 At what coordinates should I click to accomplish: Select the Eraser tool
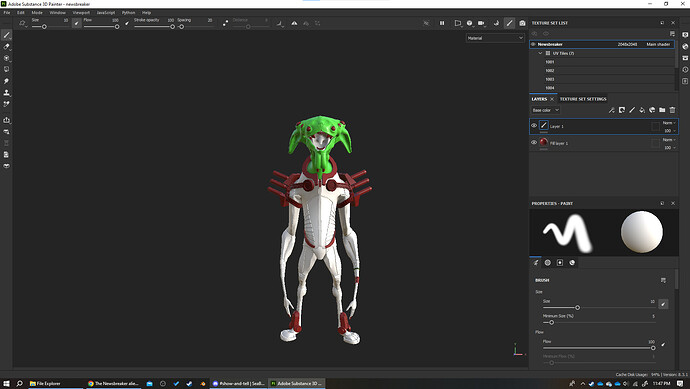[x=7, y=47]
